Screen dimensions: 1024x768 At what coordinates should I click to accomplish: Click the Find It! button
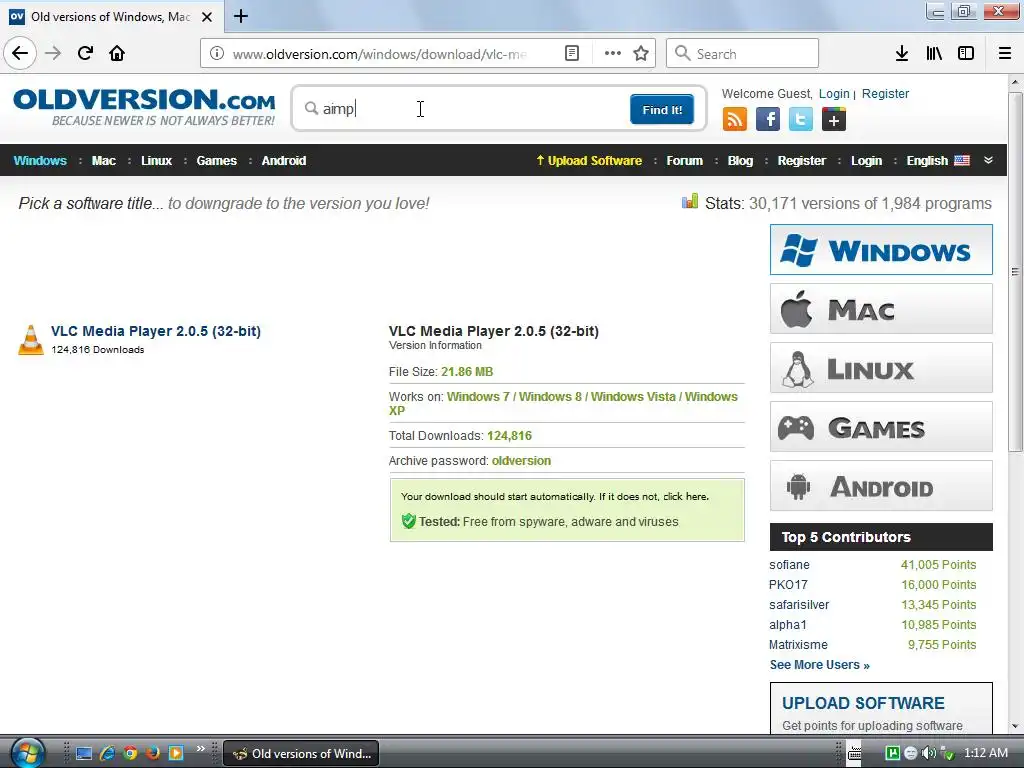[662, 110]
